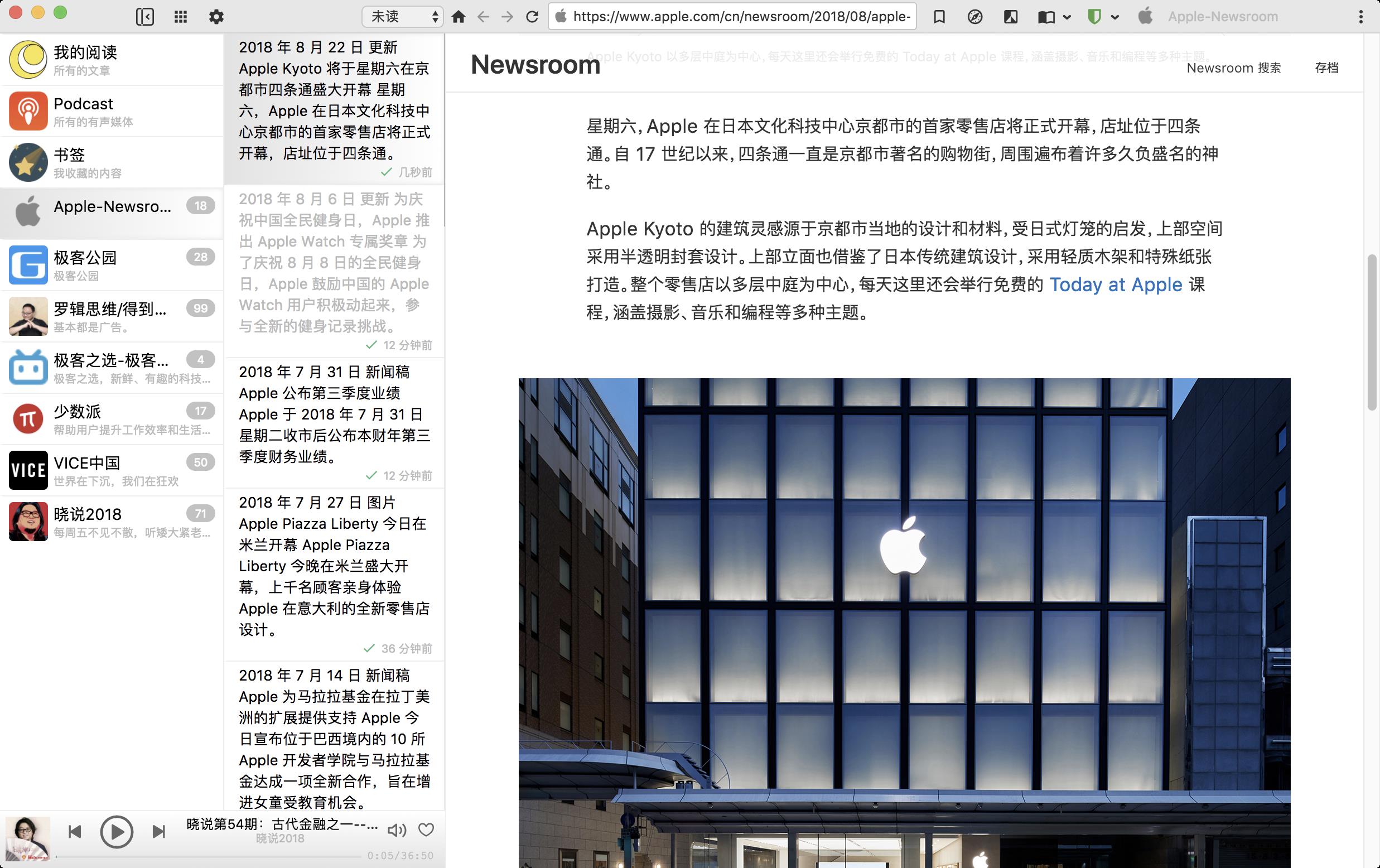Open the settings gear icon
This screenshot has height=868, width=1380.
coord(216,17)
